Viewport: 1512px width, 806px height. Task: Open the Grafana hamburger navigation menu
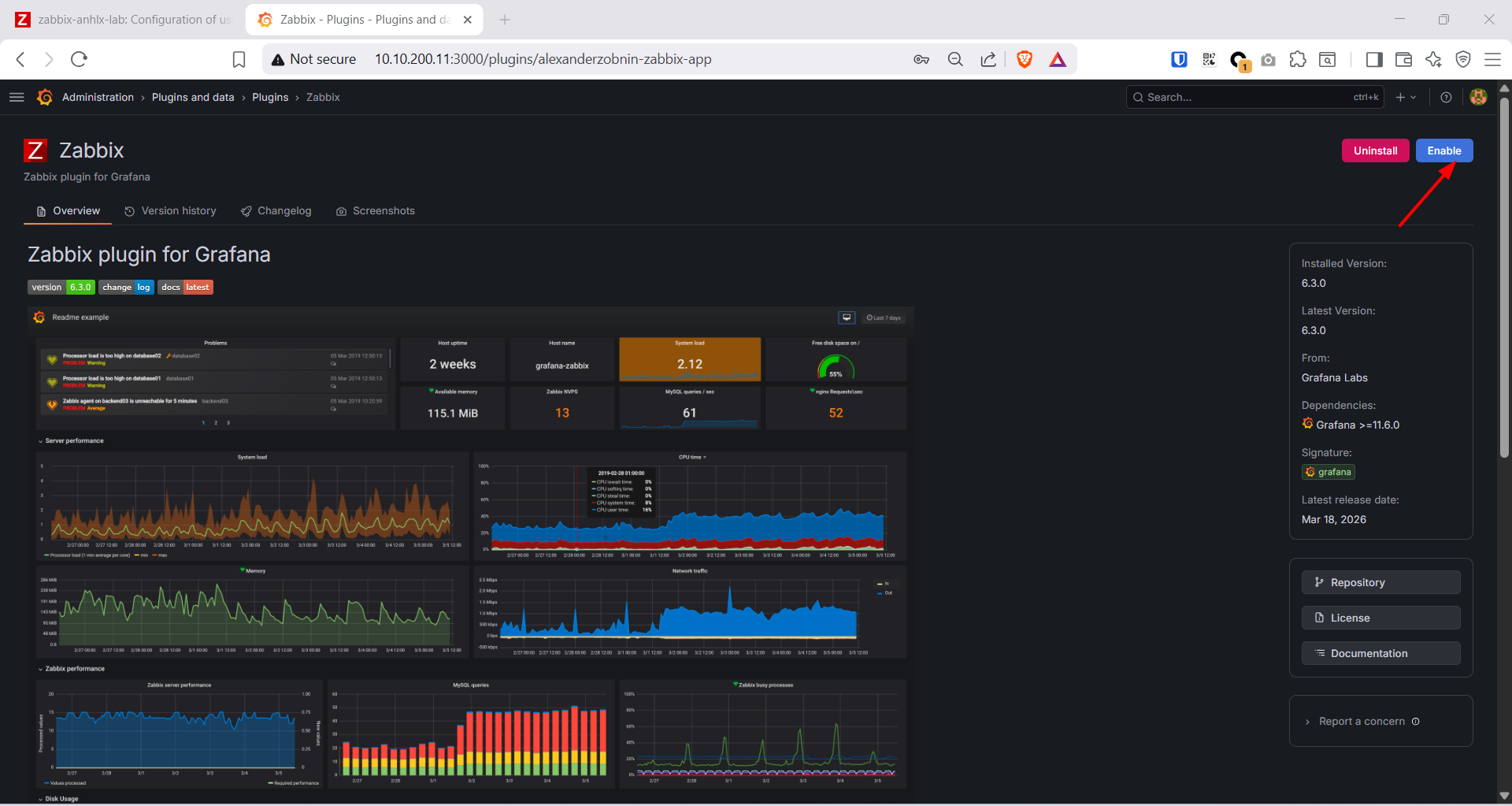[17, 97]
